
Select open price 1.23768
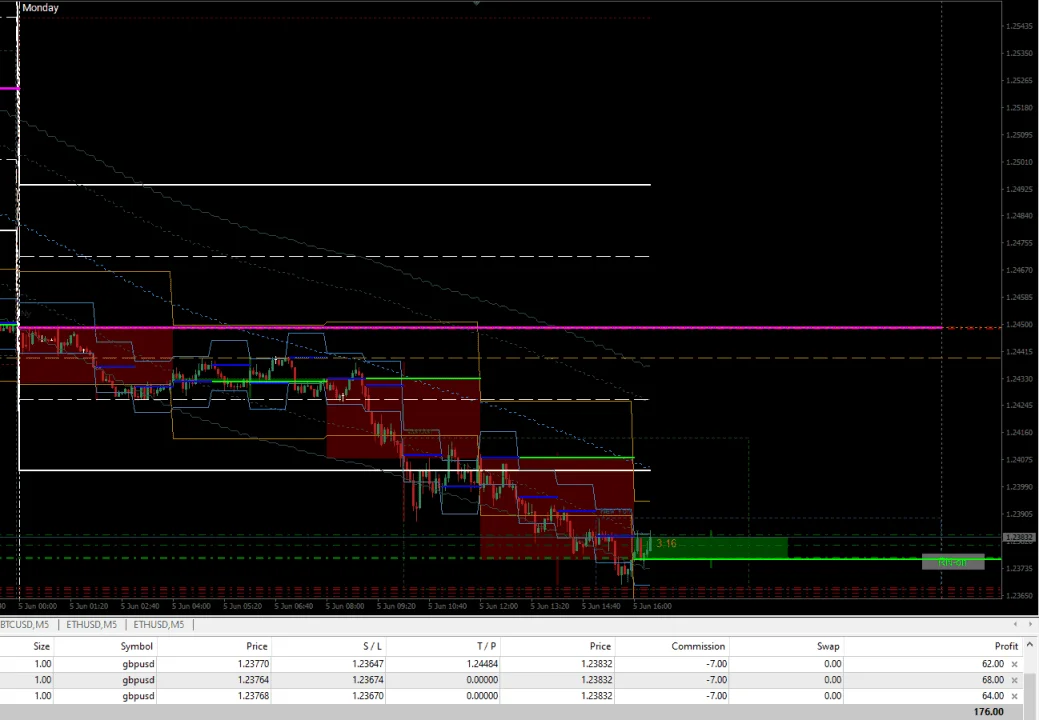pos(252,696)
